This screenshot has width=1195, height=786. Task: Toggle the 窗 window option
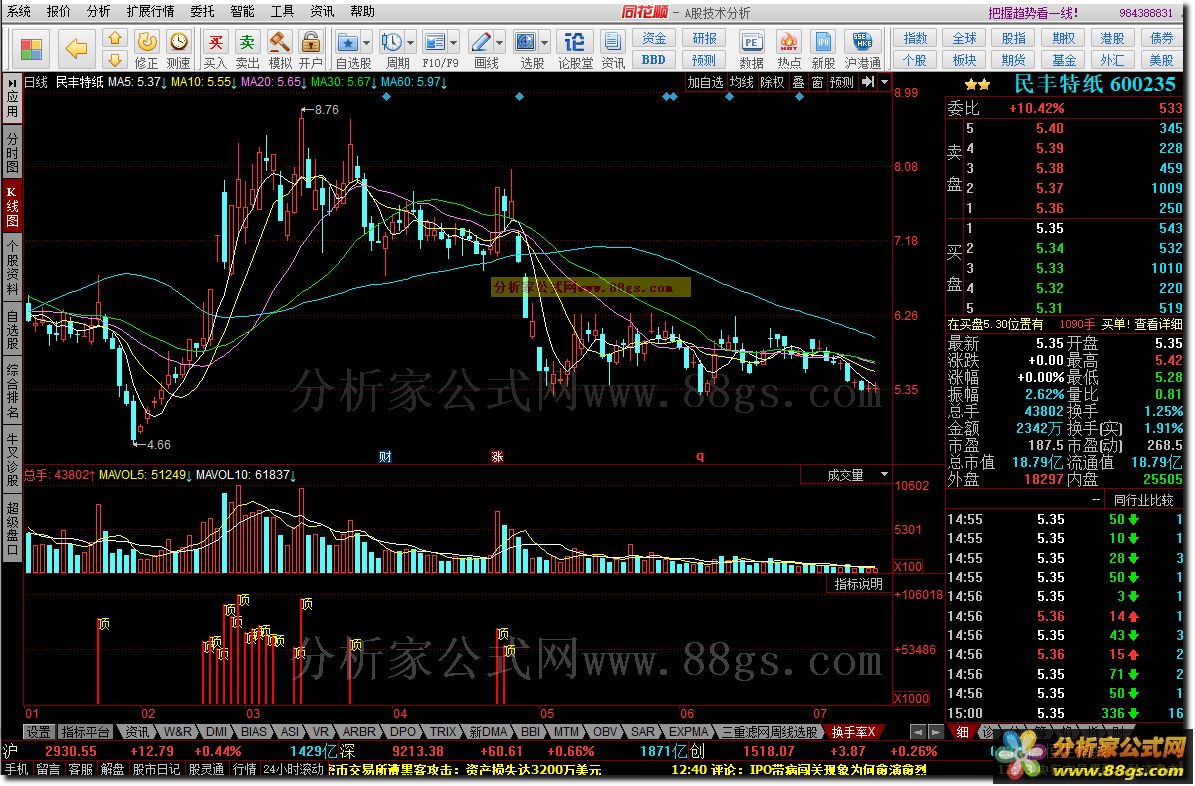click(x=817, y=82)
